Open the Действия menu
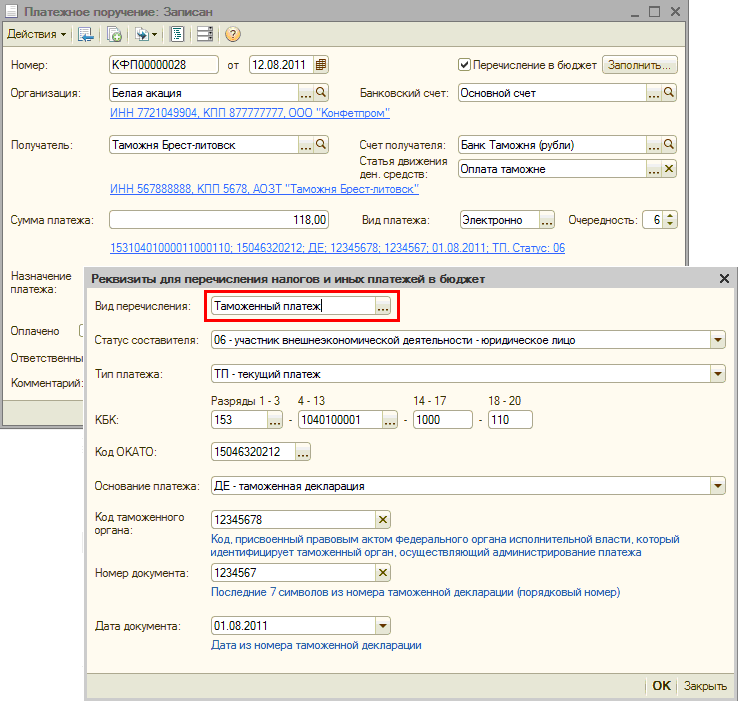The height and width of the screenshot is (701, 738). tap(36, 34)
